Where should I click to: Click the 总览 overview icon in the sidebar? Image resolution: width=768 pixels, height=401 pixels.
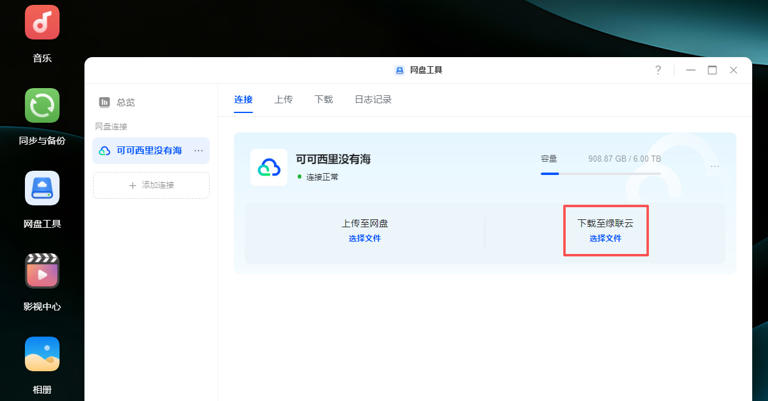tap(104, 102)
